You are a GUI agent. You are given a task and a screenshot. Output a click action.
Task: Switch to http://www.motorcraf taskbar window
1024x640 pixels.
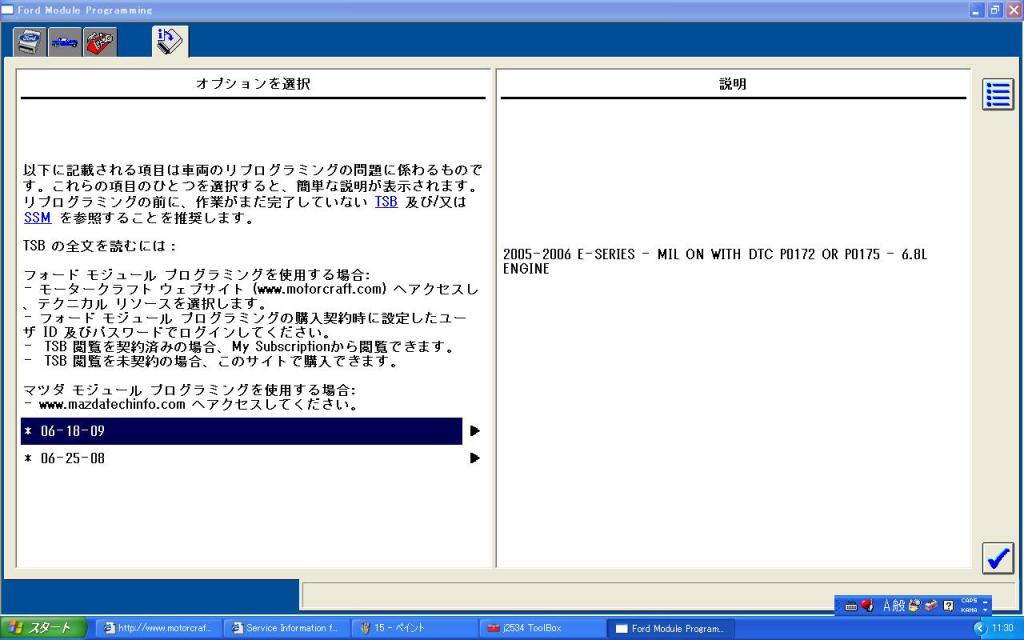pyautogui.click(x=159, y=628)
